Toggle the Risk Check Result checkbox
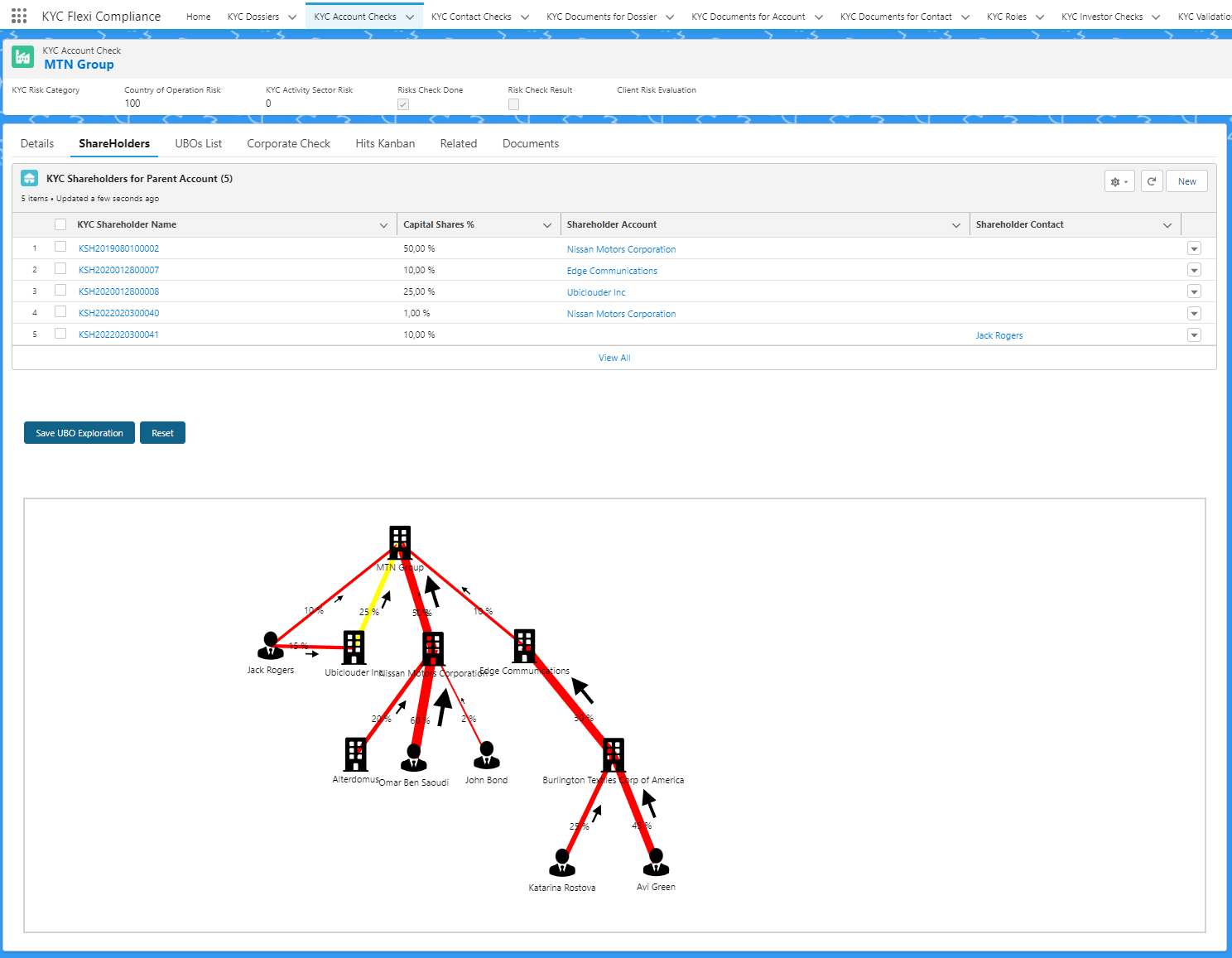The image size is (1232, 958). [513, 104]
